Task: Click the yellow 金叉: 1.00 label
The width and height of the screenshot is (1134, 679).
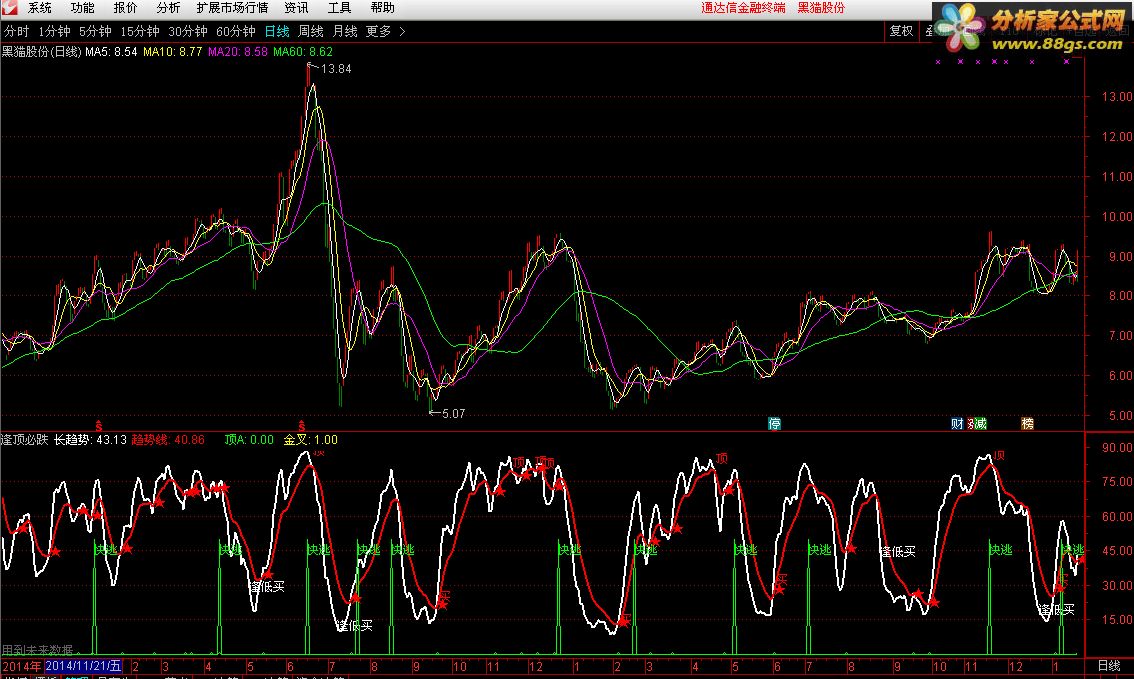Action: point(310,440)
